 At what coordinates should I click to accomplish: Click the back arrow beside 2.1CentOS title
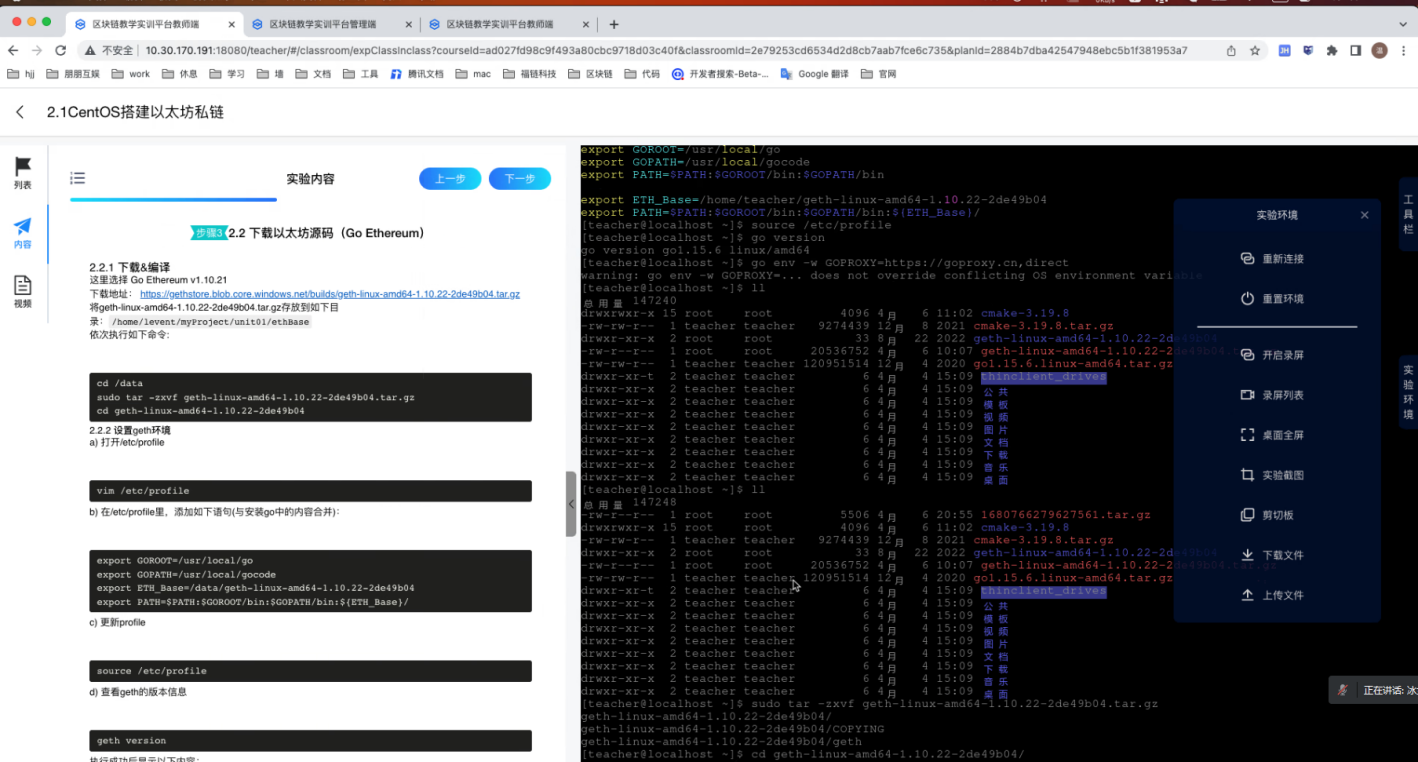(20, 113)
